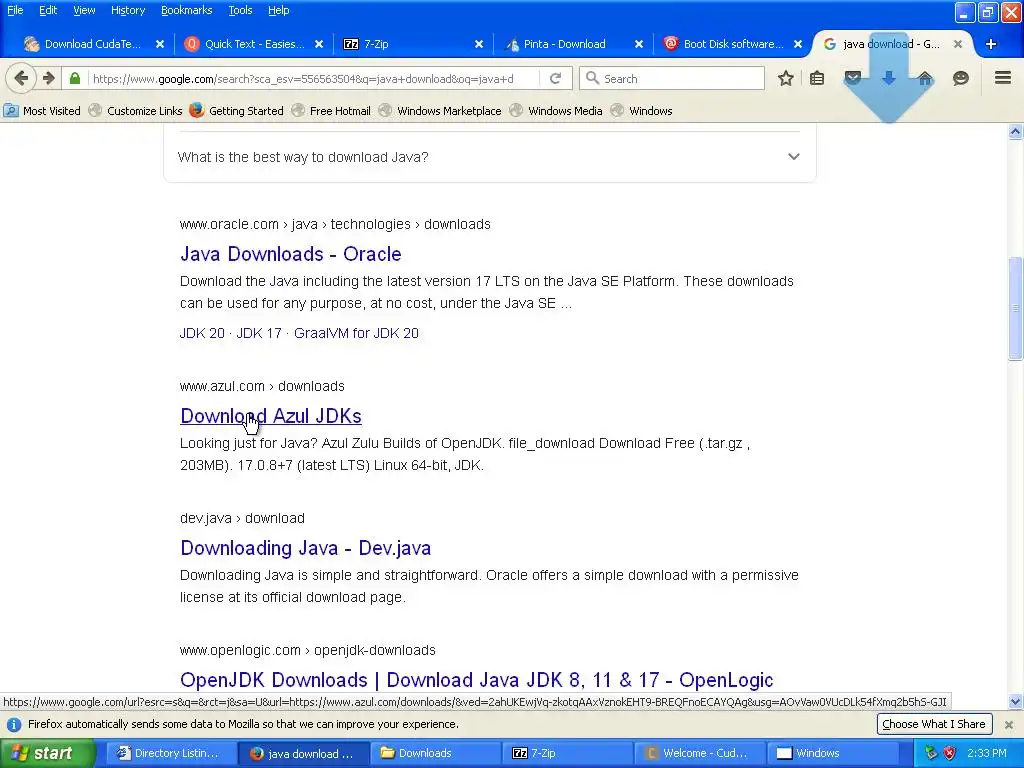The height and width of the screenshot is (768, 1024).
Task: Go to Home page via house icon
Action: [925, 78]
